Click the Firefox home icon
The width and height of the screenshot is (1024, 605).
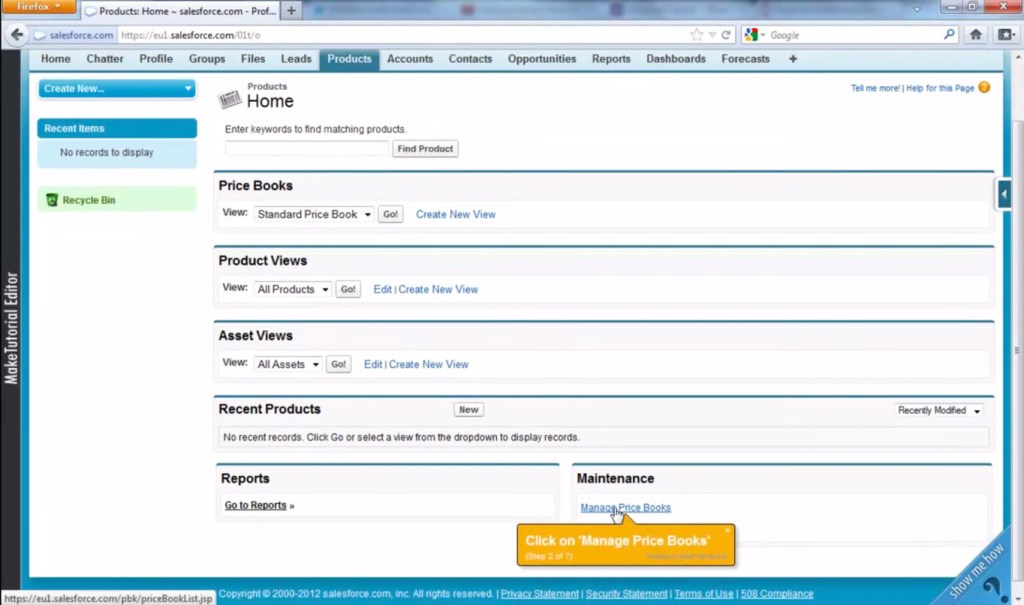click(x=976, y=35)
